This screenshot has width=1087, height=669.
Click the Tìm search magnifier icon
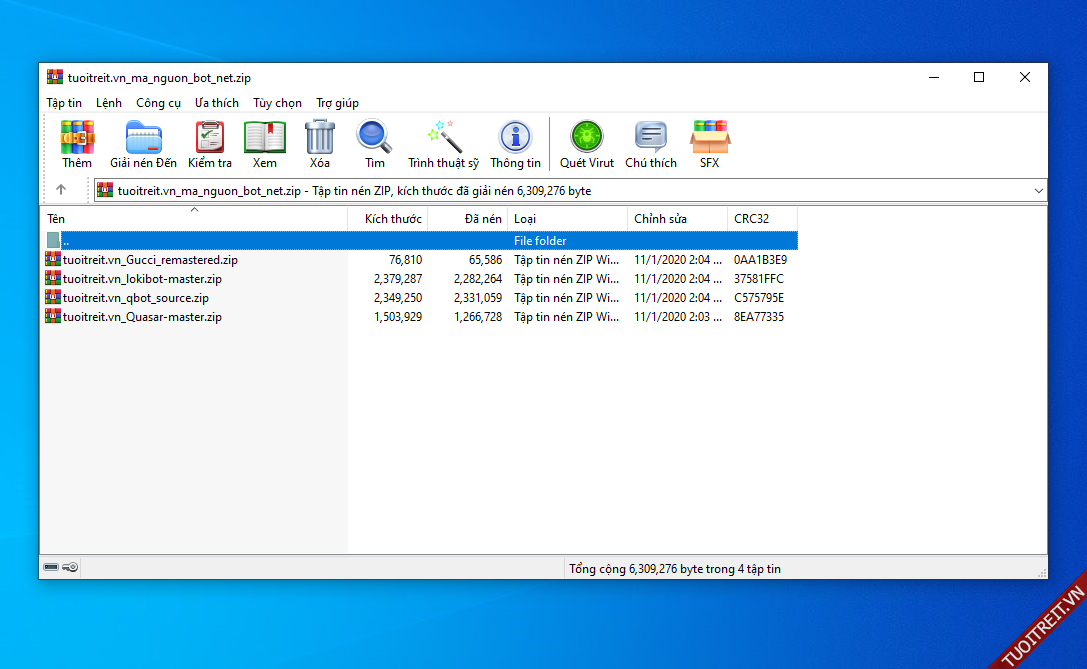coord(375,144)
